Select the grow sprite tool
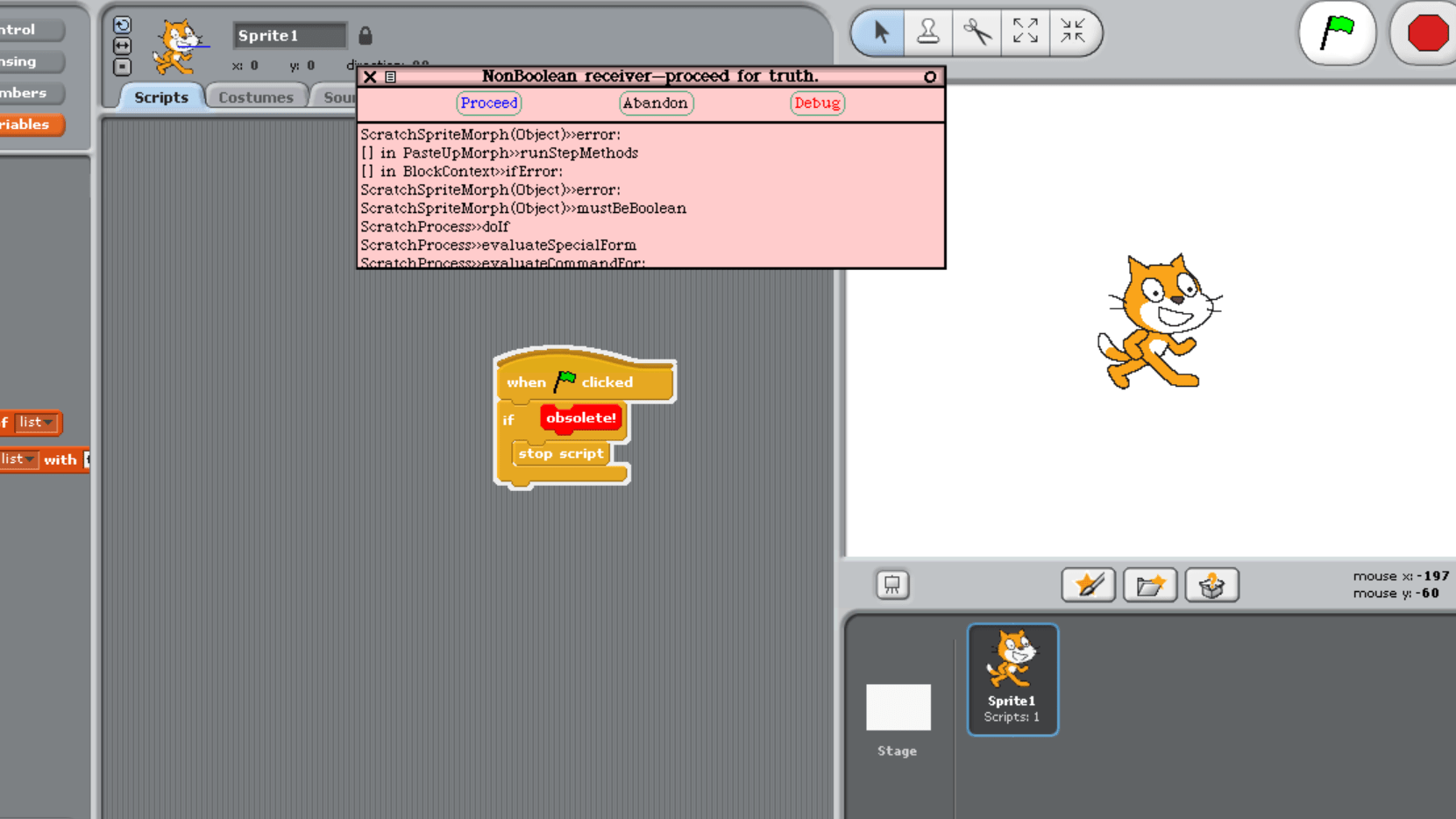The height and width of the screenshot is (819, 1456). [x=1025, y=33]
